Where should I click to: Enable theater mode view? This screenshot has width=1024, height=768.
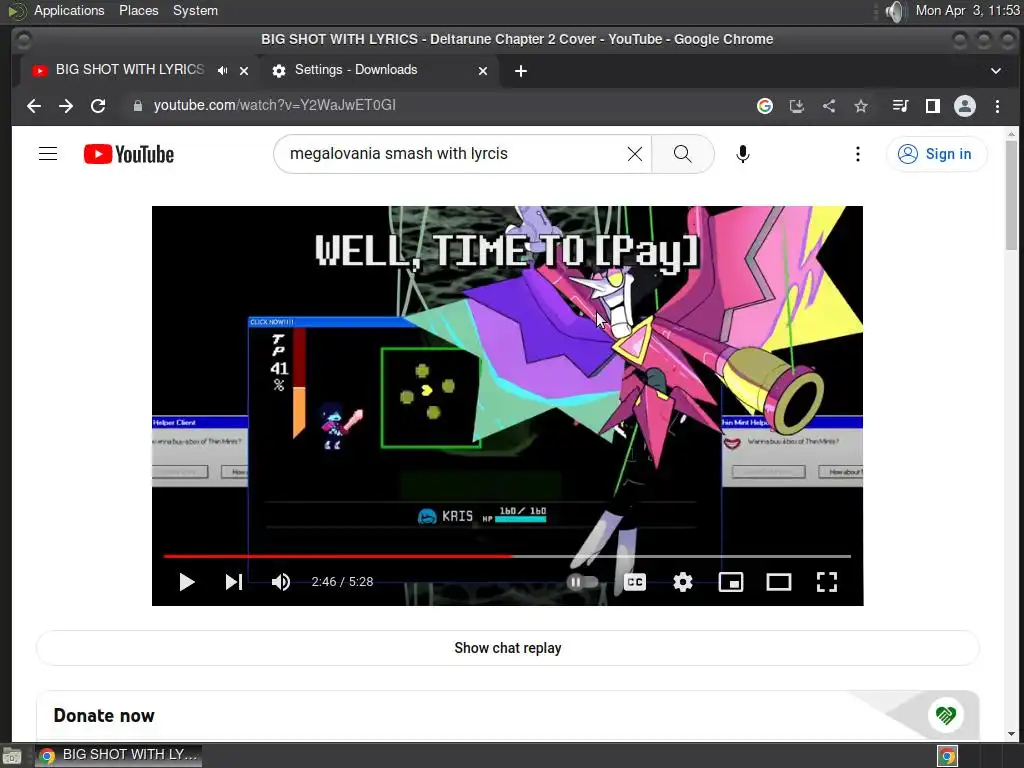pos(778,582)
